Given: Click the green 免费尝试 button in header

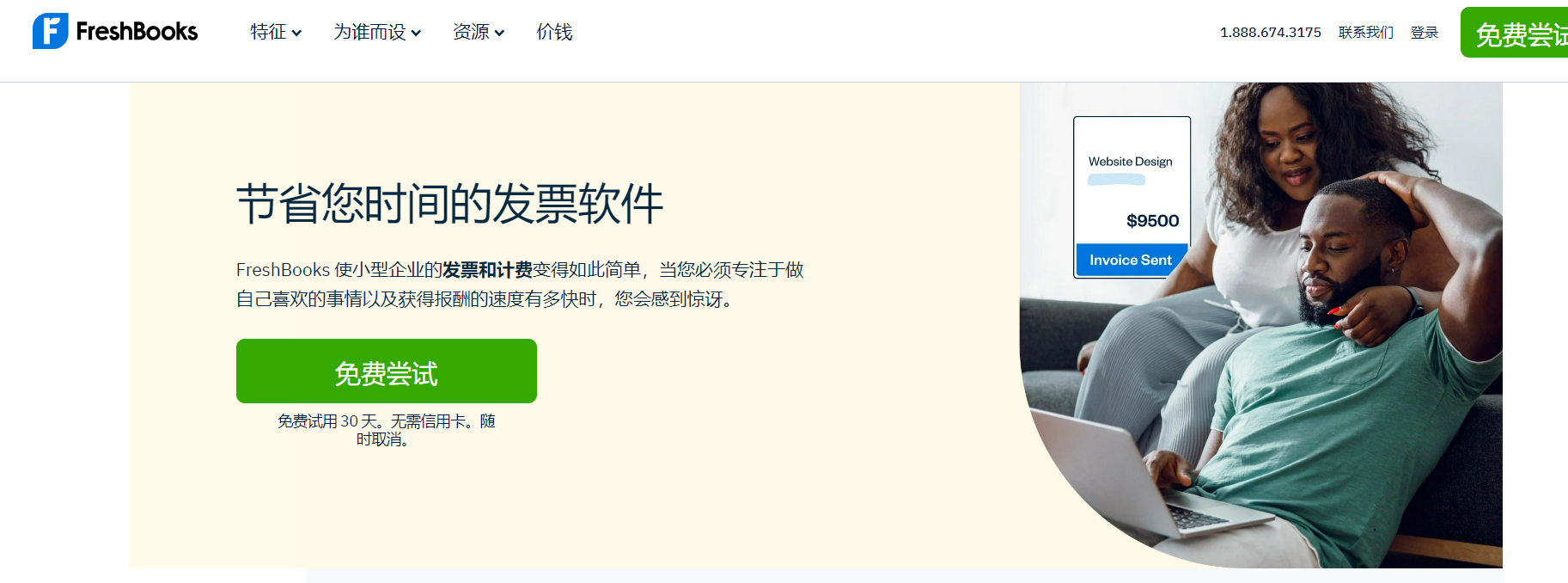Looking at the screenshot, I should [1515, 33].
